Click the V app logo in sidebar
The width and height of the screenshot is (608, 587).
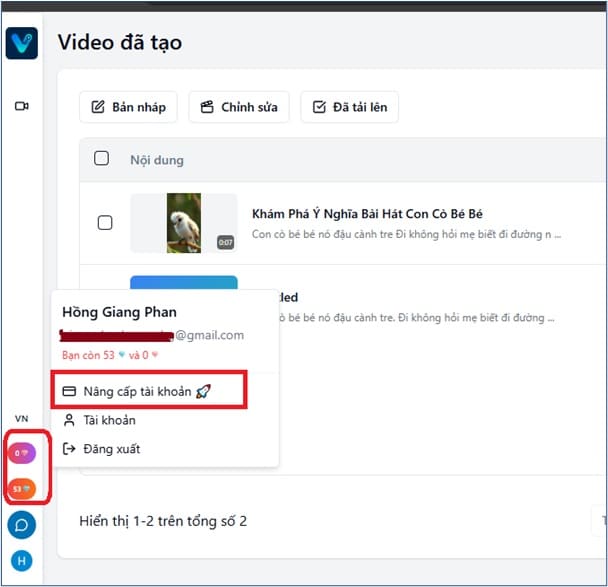(21, 43)
